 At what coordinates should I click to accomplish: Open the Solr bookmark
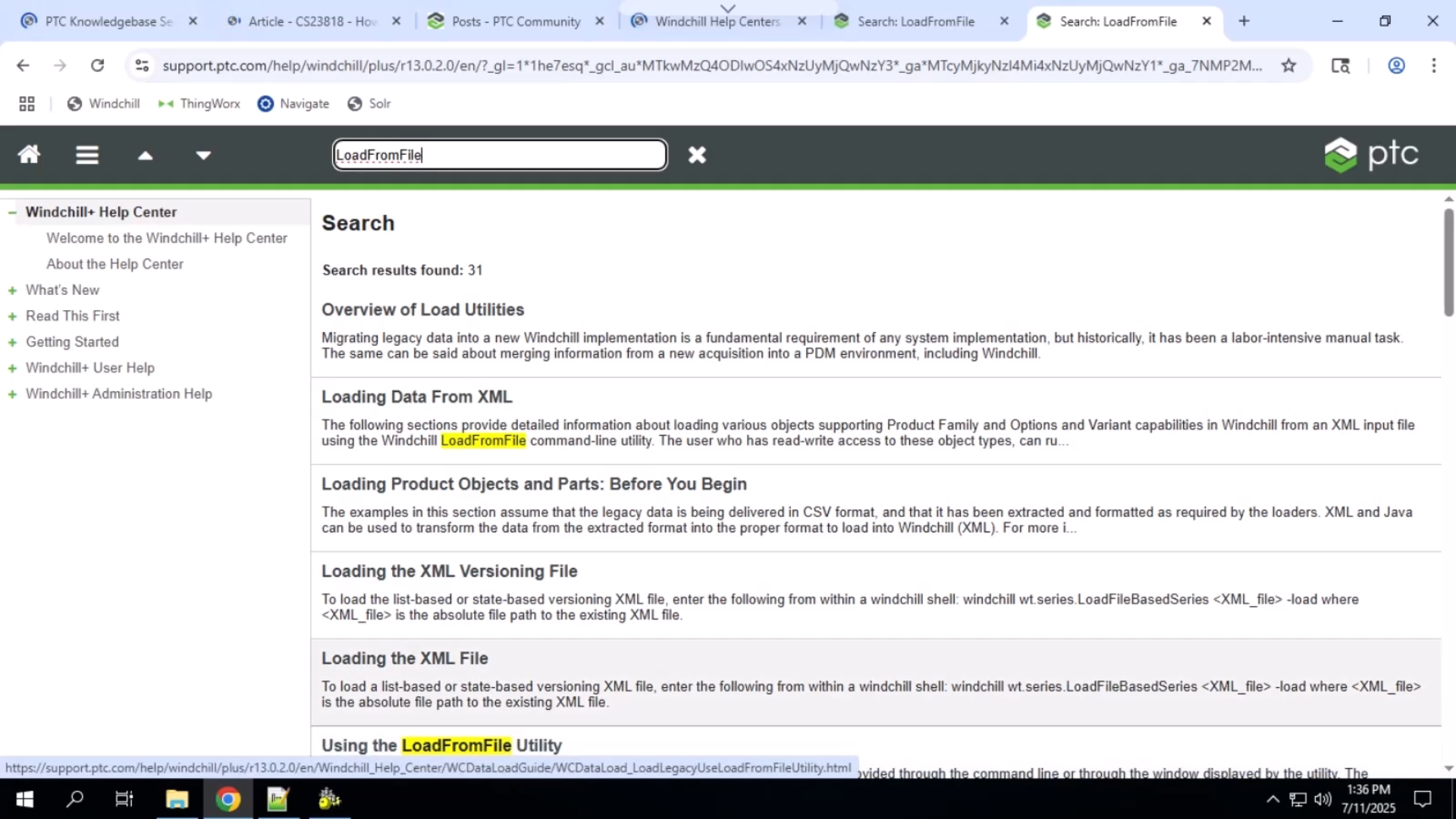(x=369, y=103)
